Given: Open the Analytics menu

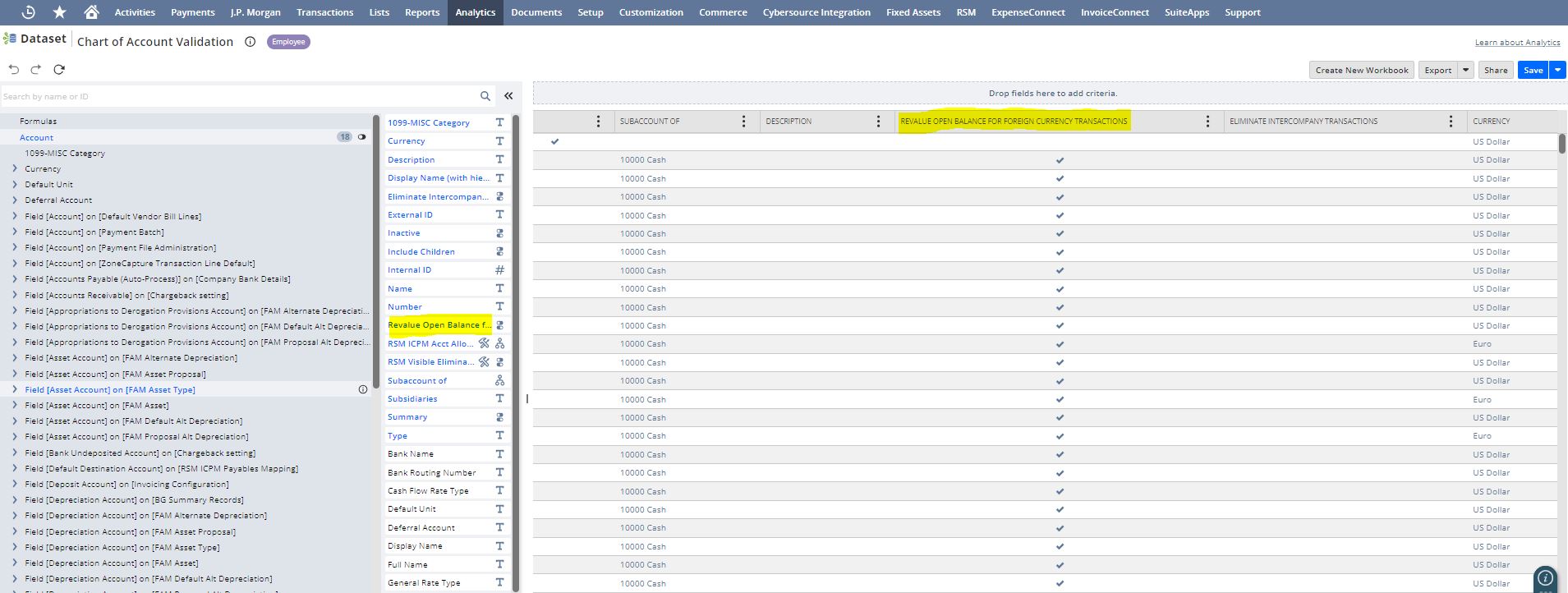Looking at the screenshot, I should [476, 12].
